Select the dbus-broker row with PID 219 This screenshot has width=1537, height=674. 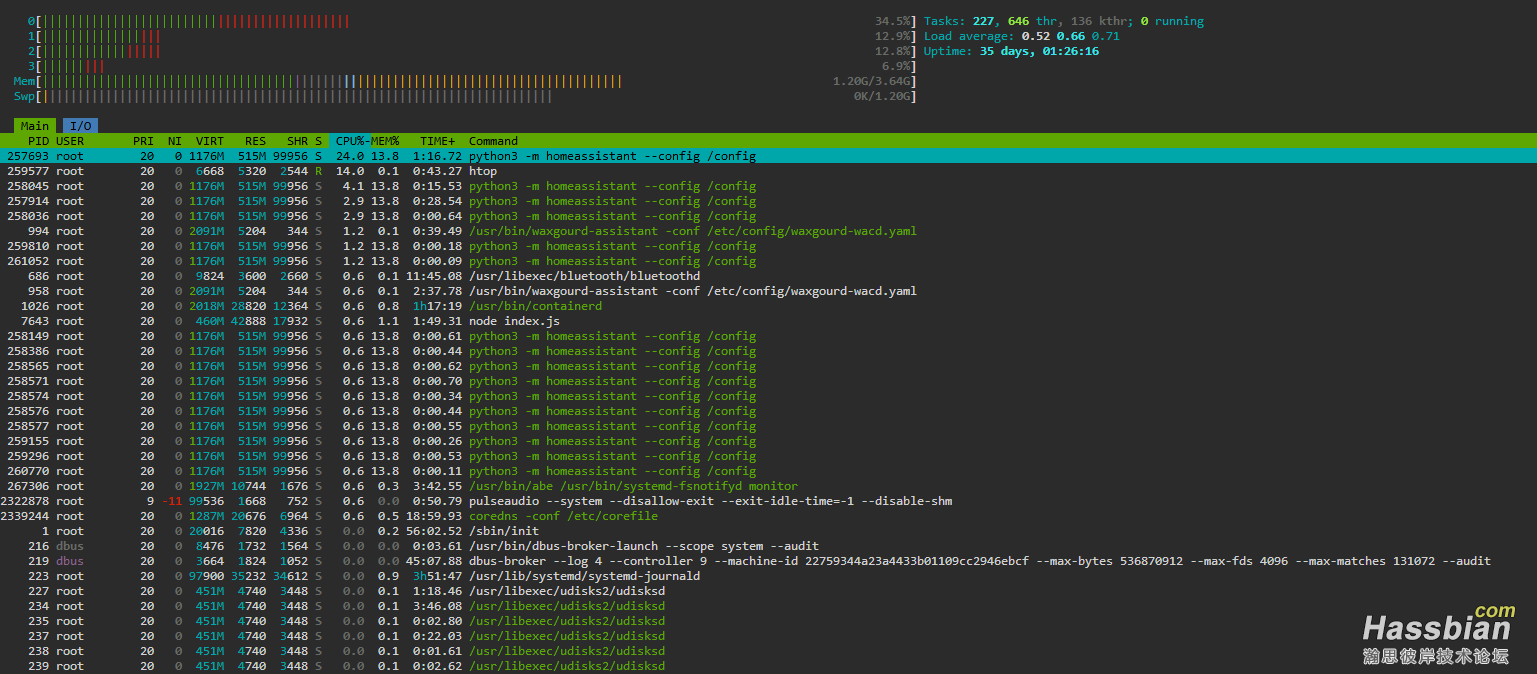pyautogui.click(x=768, y=561)
